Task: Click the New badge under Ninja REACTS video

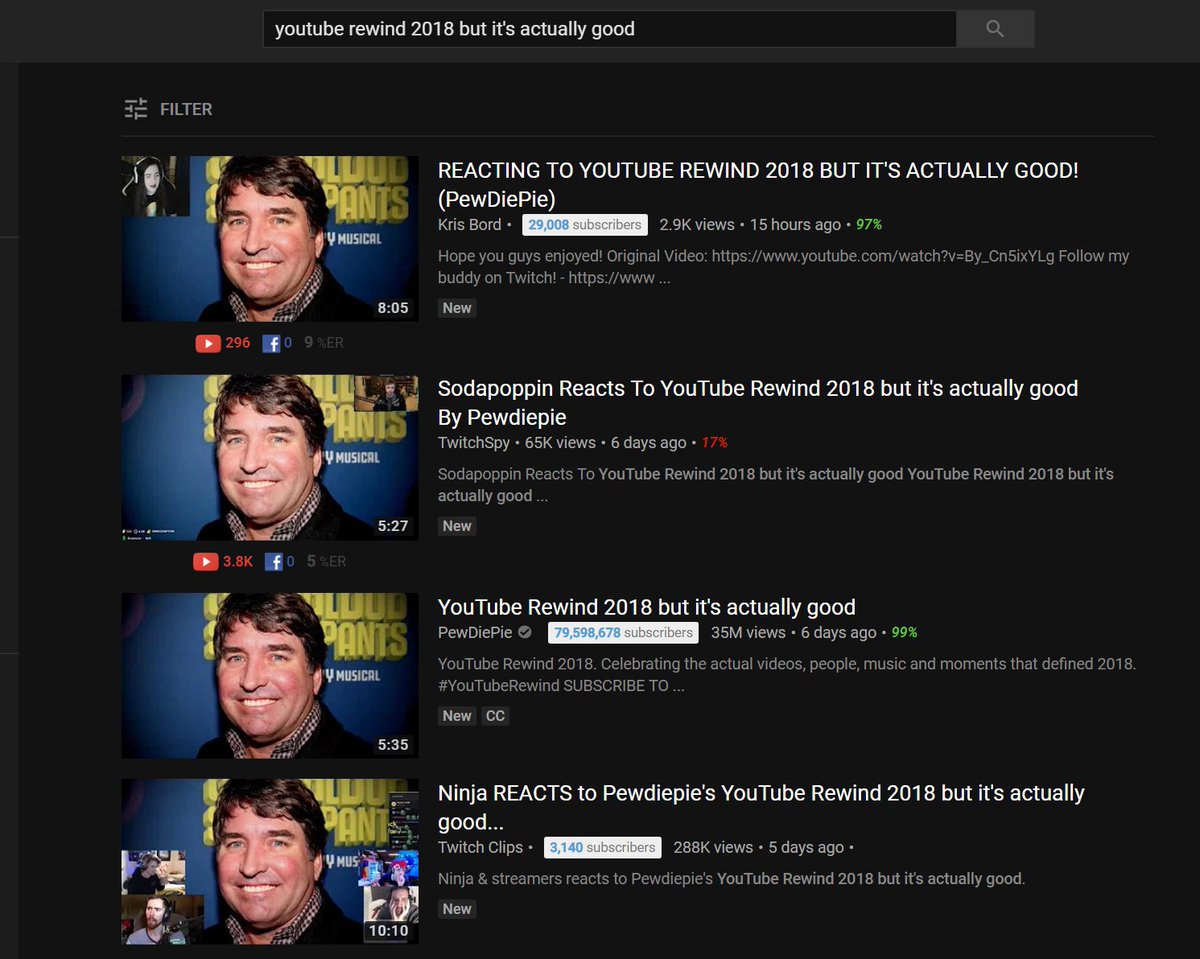Action: pos(457,909)
